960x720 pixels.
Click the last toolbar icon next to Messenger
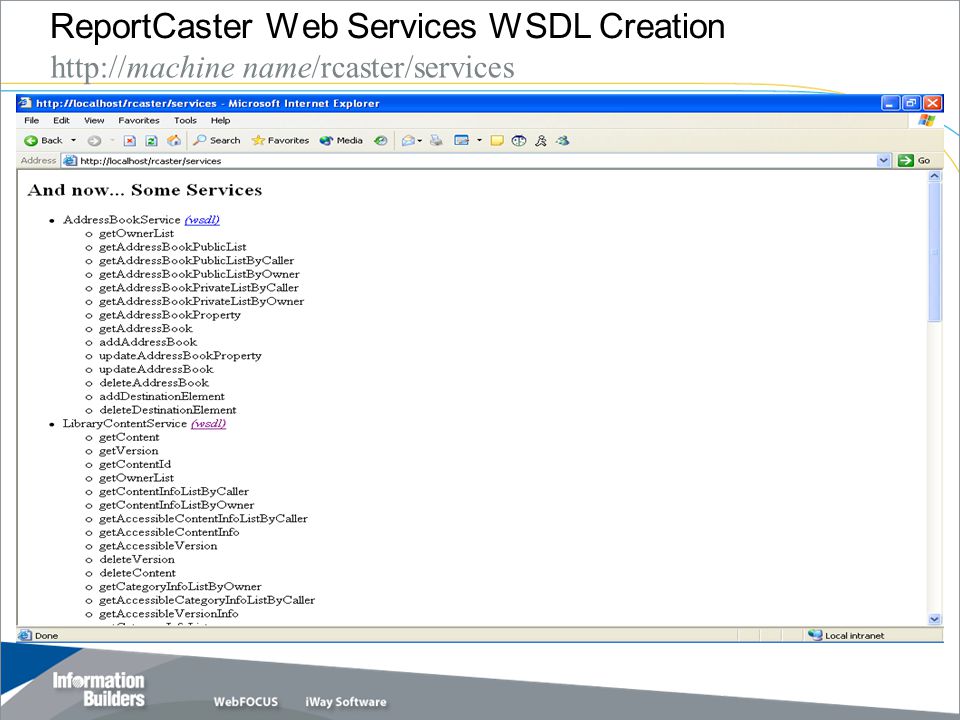pyautogui.click(x=563, y=141)
